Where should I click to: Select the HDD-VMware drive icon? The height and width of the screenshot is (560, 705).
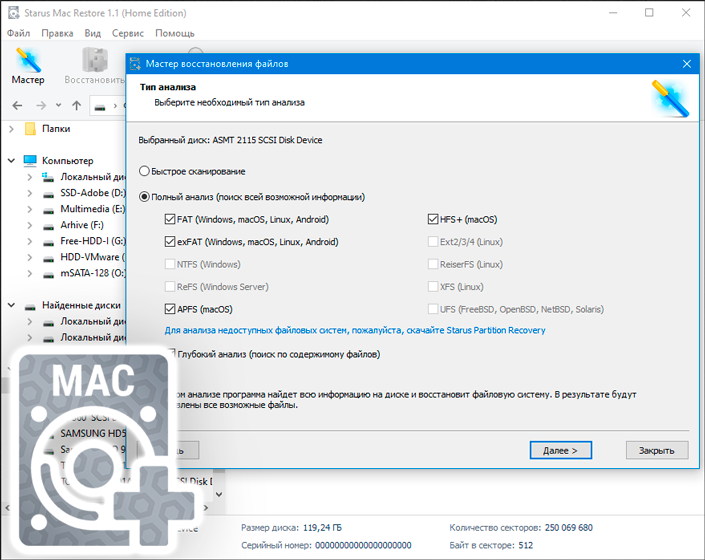tap(49, 259)
